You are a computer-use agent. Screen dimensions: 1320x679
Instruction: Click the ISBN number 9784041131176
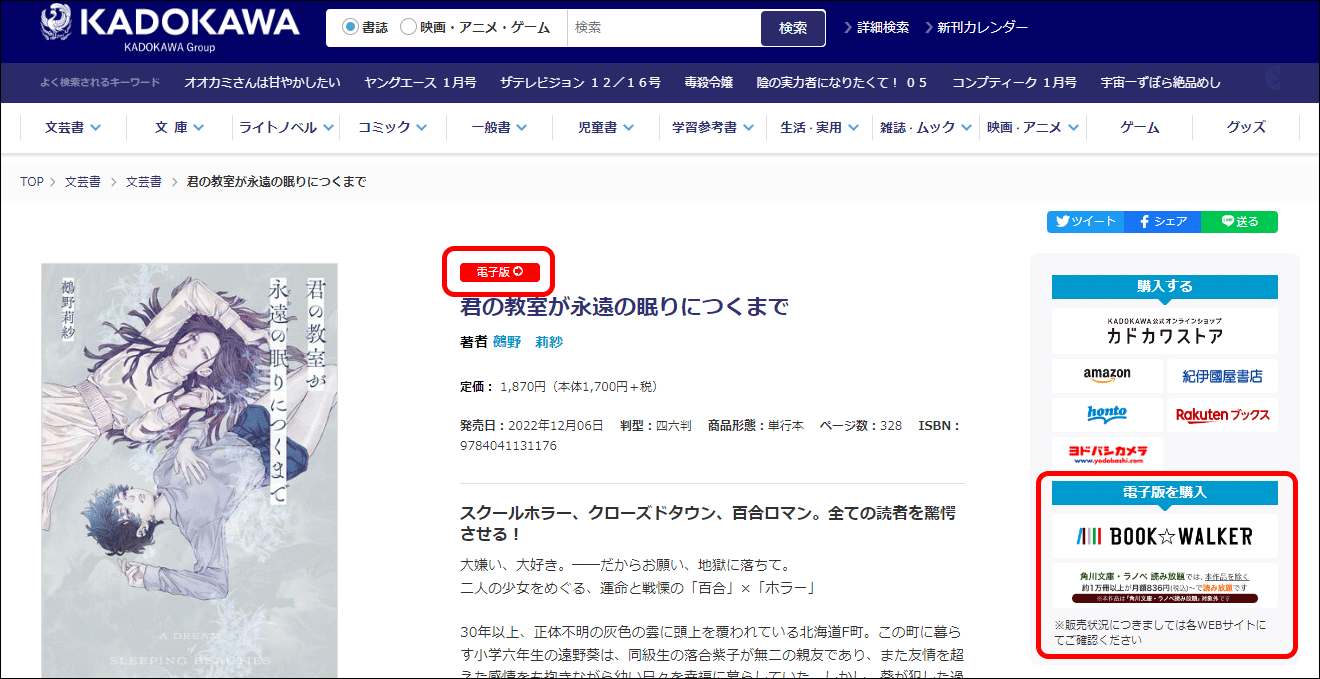click(508, 445)
